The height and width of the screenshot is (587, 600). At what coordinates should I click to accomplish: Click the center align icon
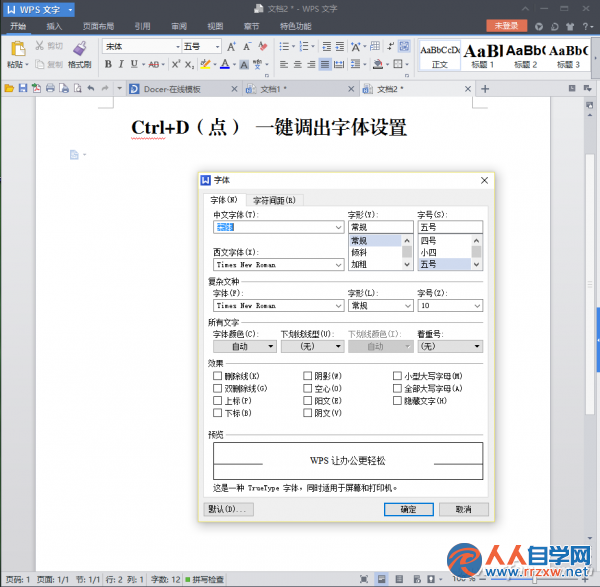[x=297, y=64]
